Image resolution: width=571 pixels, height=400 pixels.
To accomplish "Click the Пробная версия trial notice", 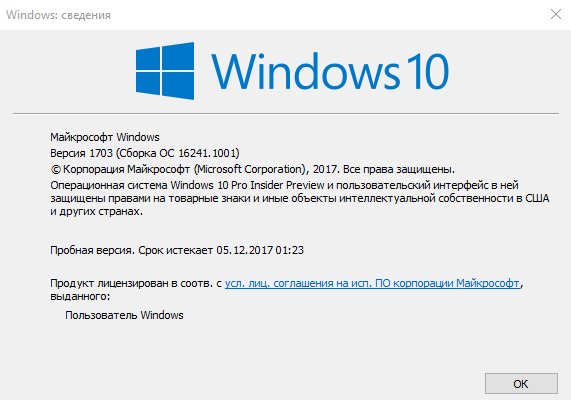I will (92, 250).
